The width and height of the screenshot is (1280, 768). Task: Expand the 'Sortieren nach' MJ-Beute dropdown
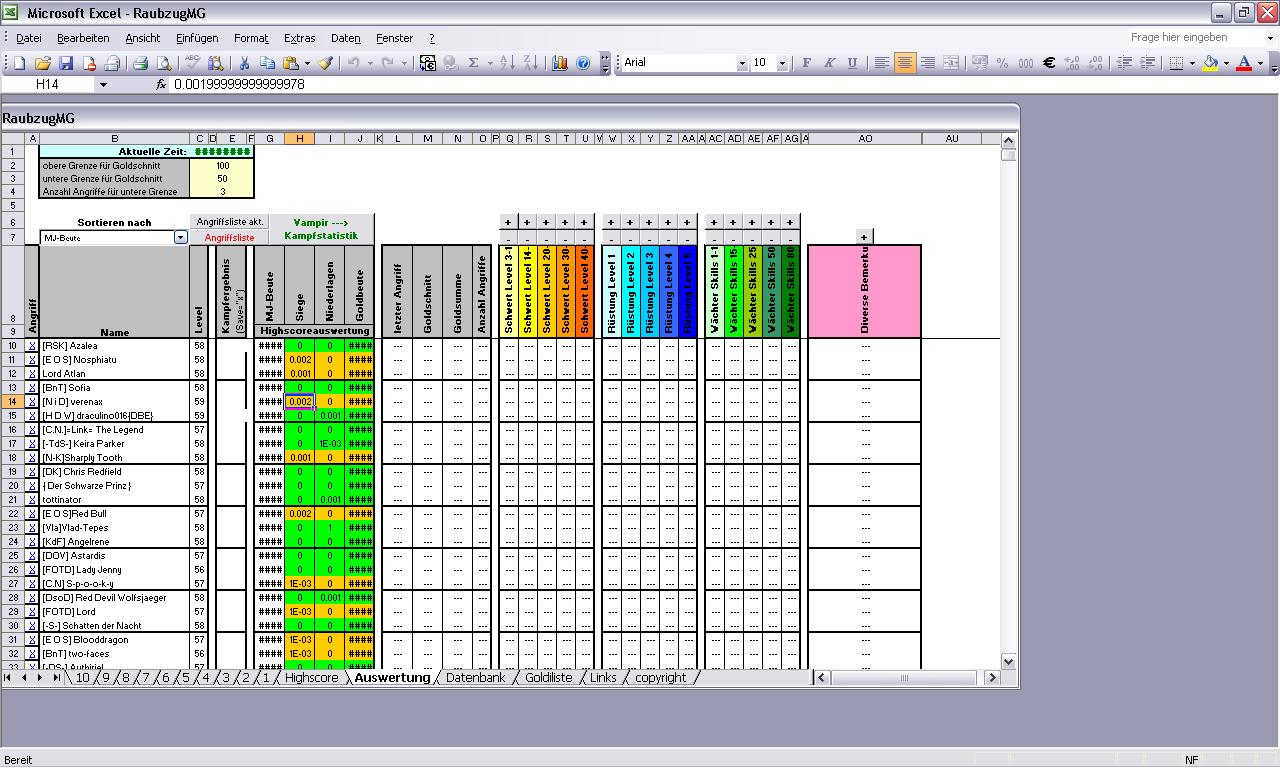(x=180, y=238)
